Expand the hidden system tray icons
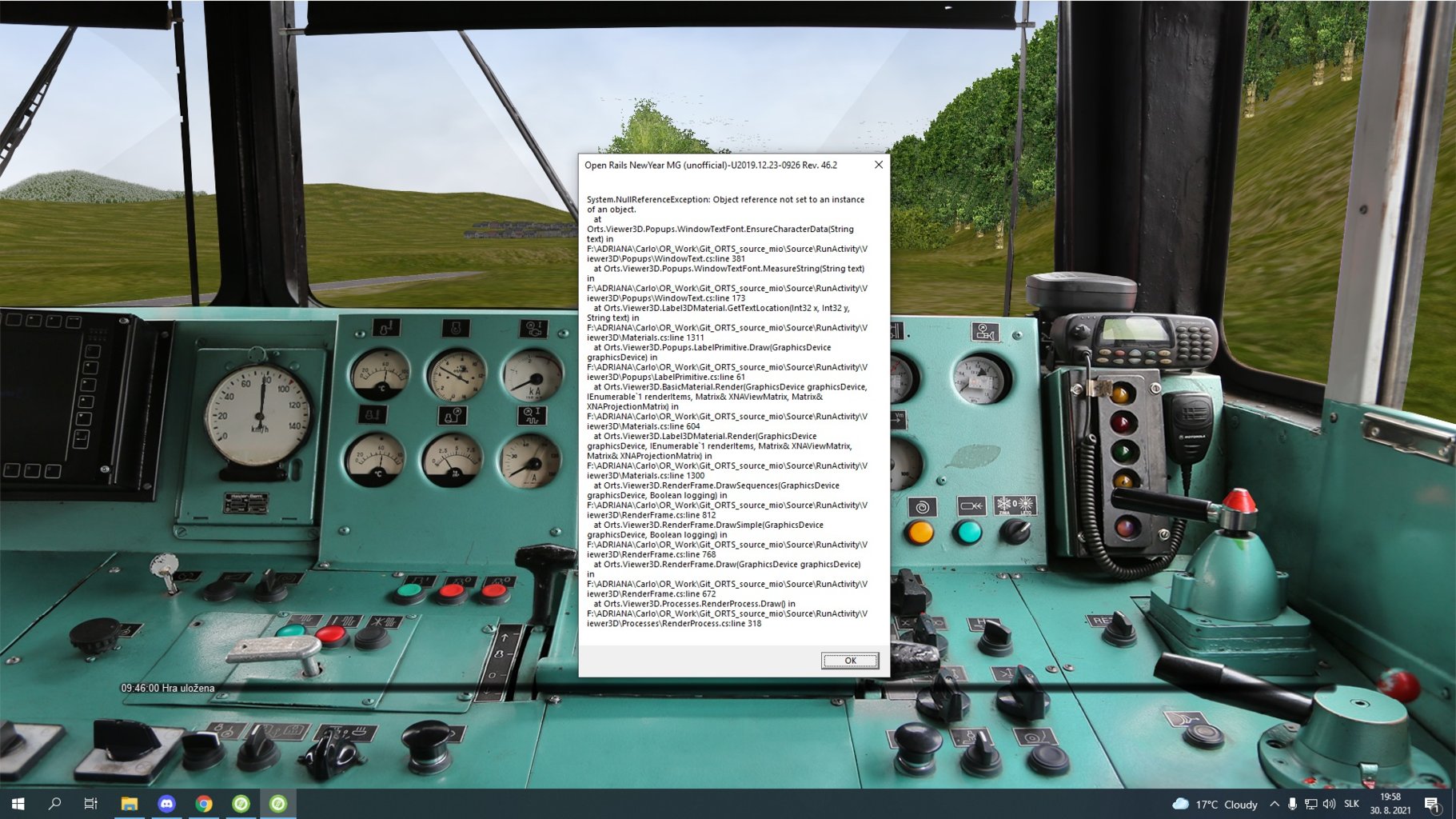This screenshot has height=819, width=1456. [x=1274, y=805]
